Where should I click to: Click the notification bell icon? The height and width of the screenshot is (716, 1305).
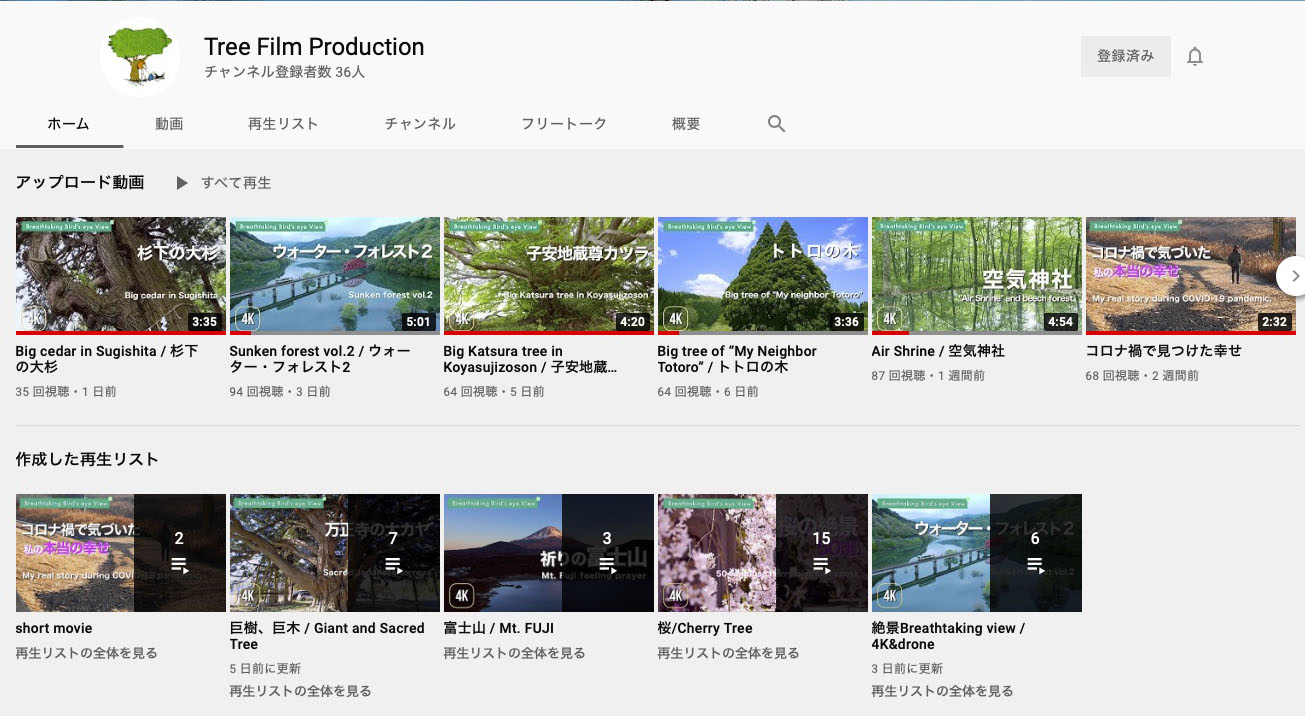1194,57
